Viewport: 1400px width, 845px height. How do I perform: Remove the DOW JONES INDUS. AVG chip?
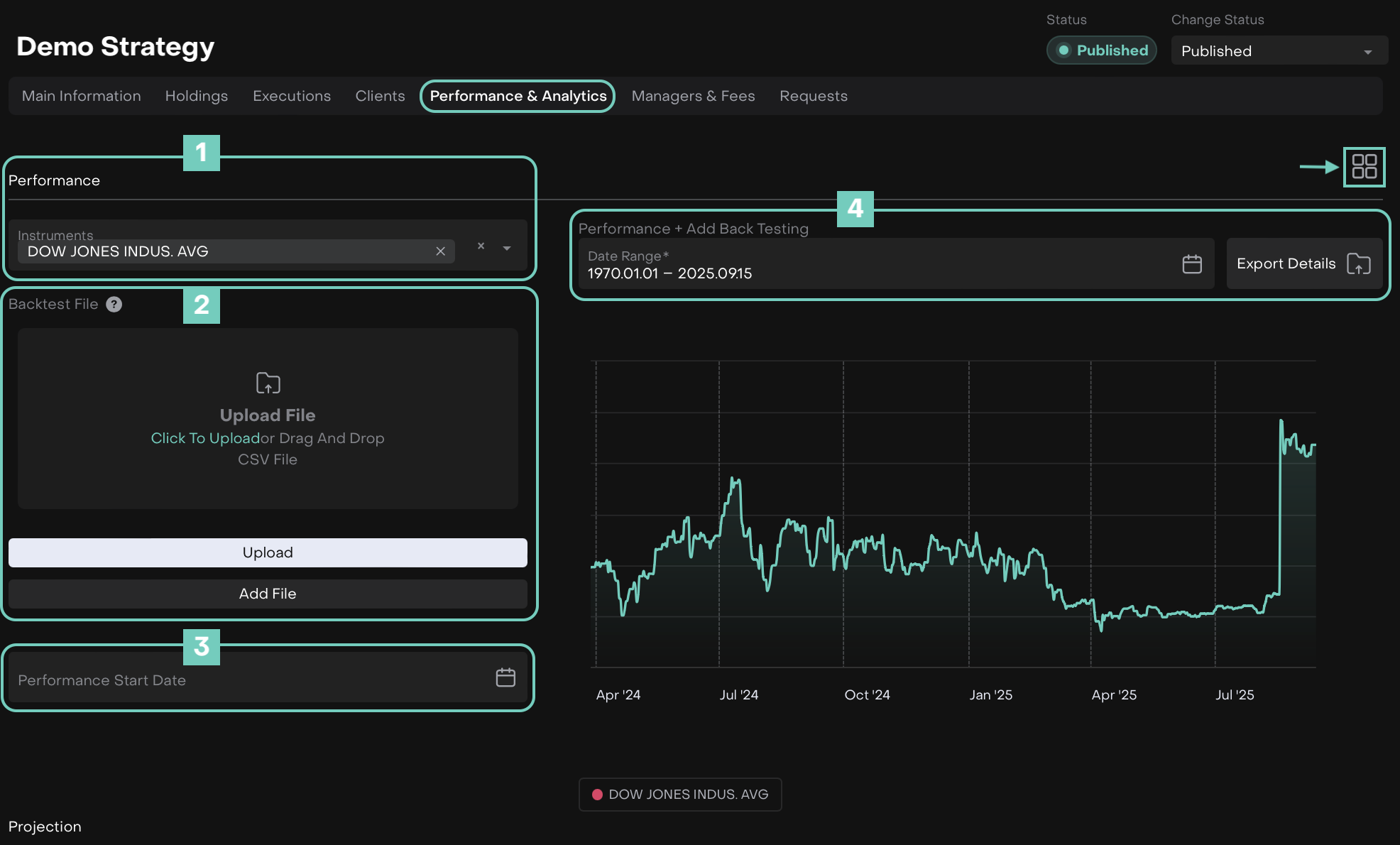440,251
